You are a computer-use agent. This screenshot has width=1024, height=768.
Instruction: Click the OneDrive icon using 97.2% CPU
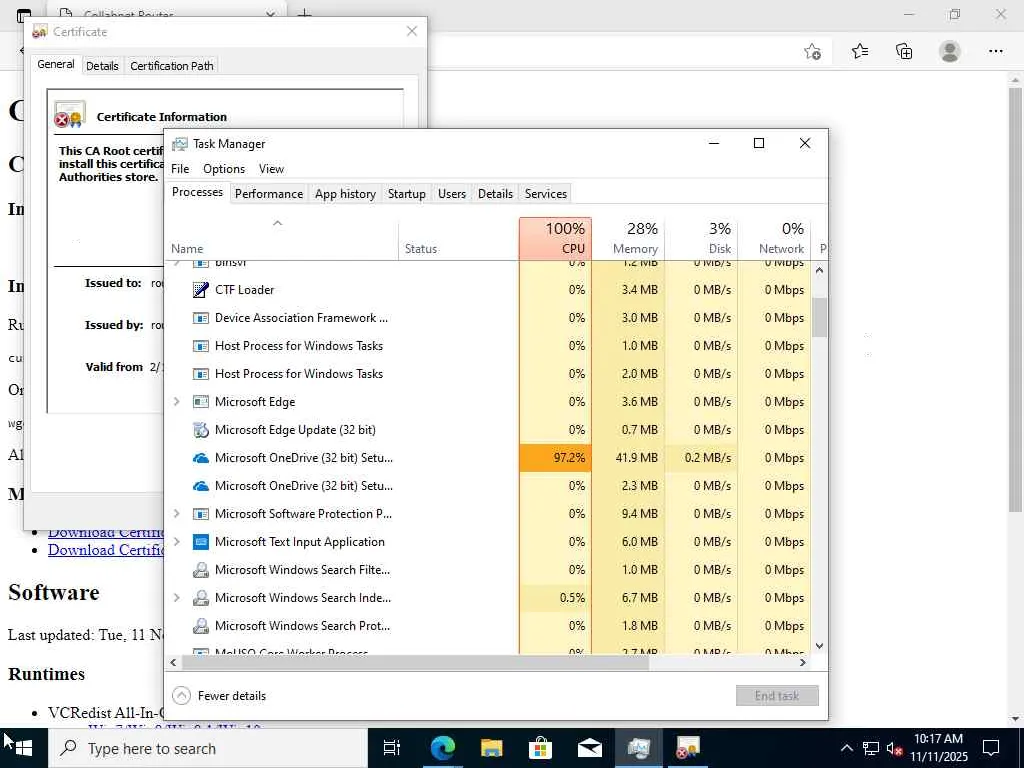coord(200,458)
